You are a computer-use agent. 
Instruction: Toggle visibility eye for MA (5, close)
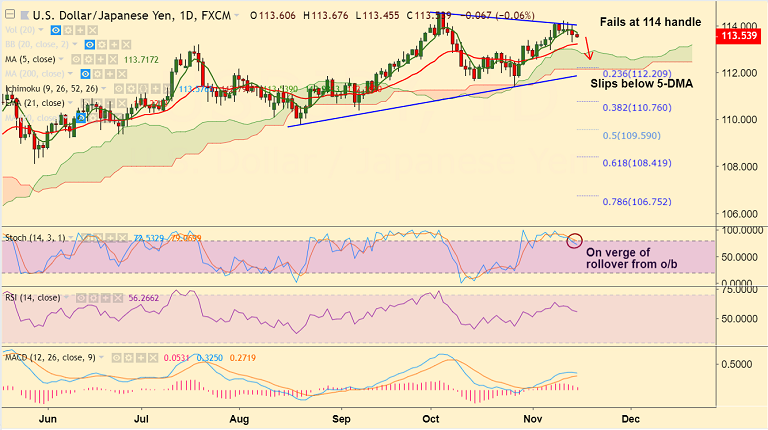tap(76, 59)
